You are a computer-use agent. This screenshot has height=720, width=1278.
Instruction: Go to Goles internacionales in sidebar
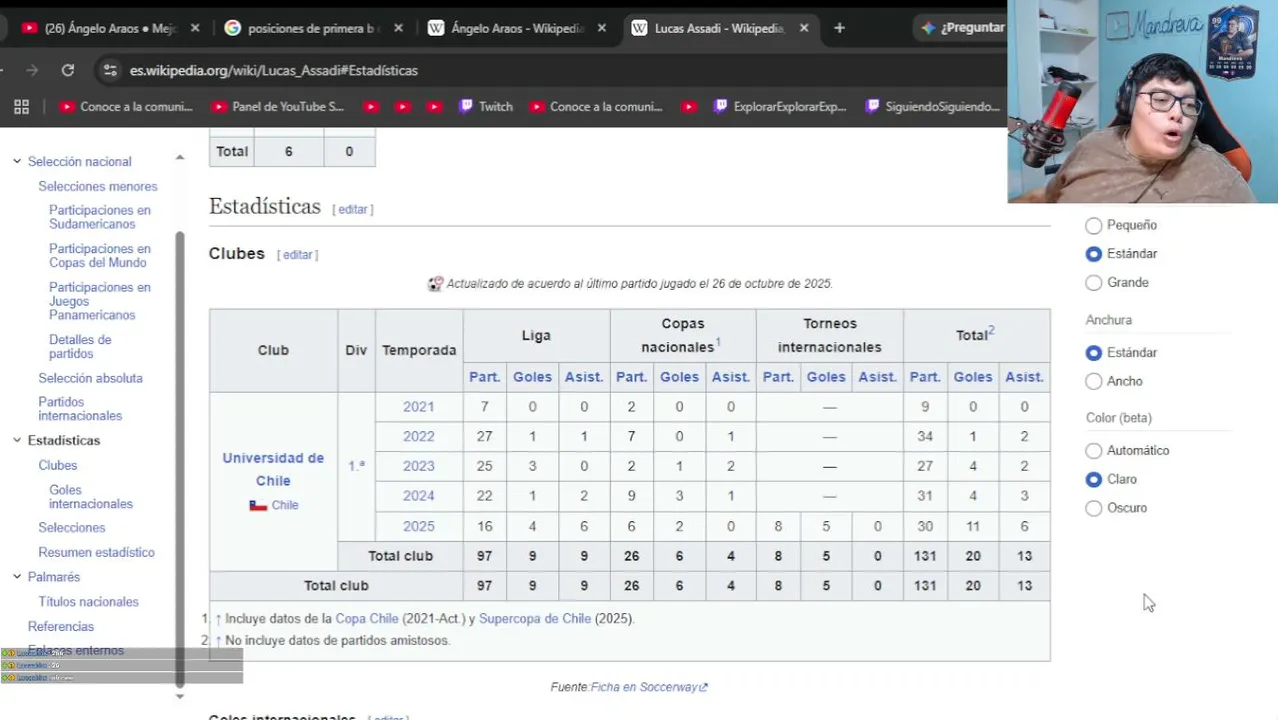point(90,497)
